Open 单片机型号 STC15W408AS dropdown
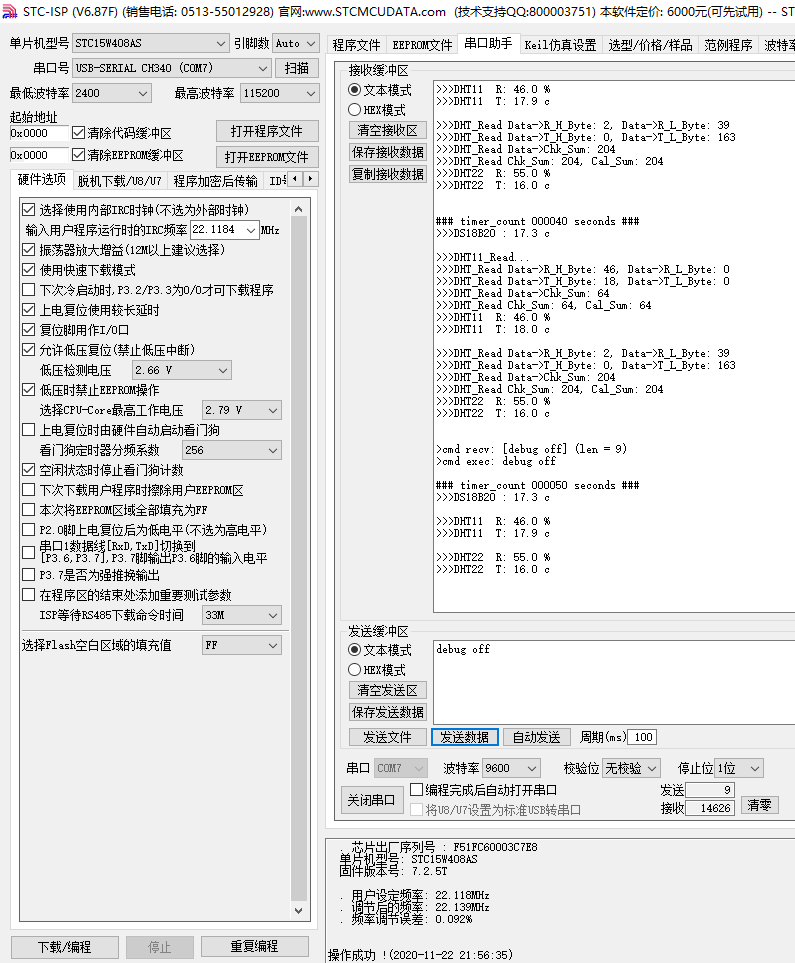This screenshot has width=795, height=963. point(151,43)
